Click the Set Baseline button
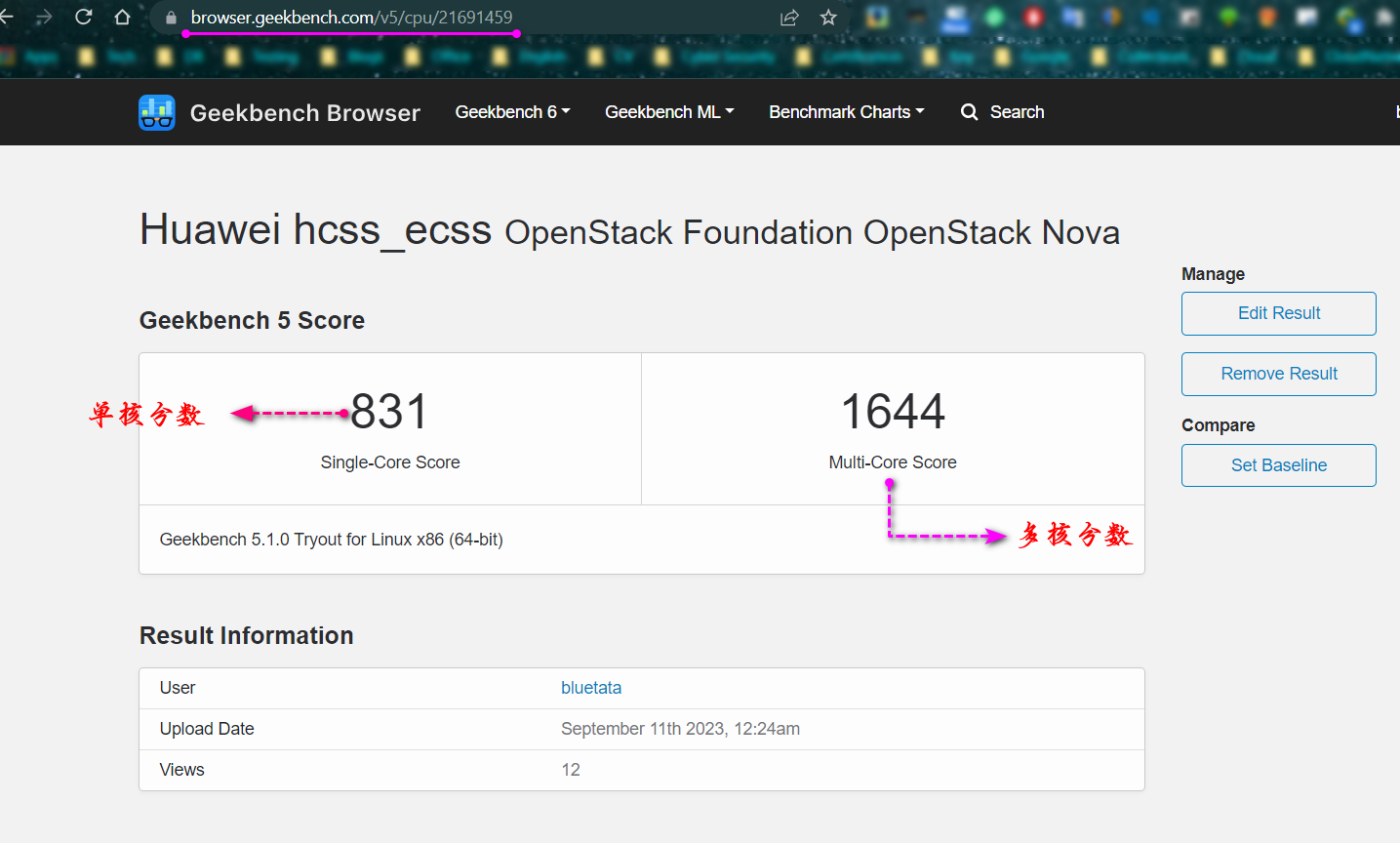This screenshot has width=1400, height=843. [1278, 465]
